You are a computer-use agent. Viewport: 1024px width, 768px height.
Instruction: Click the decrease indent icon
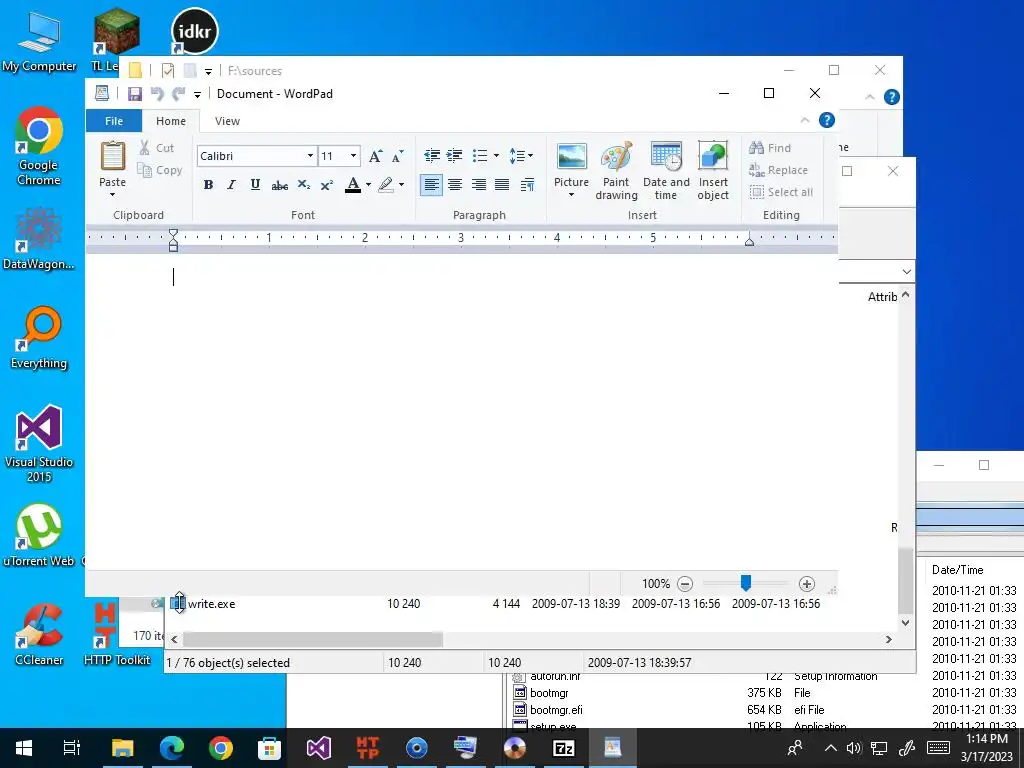click(432, 155)
